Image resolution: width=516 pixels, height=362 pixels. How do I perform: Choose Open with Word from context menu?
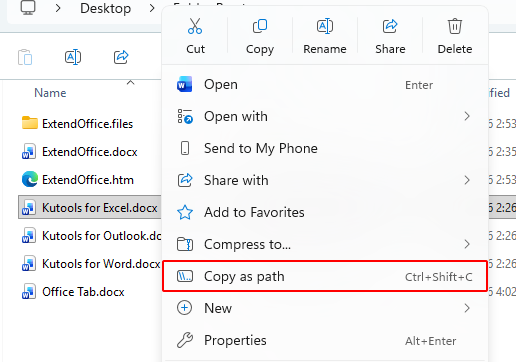tap(325, 85)
